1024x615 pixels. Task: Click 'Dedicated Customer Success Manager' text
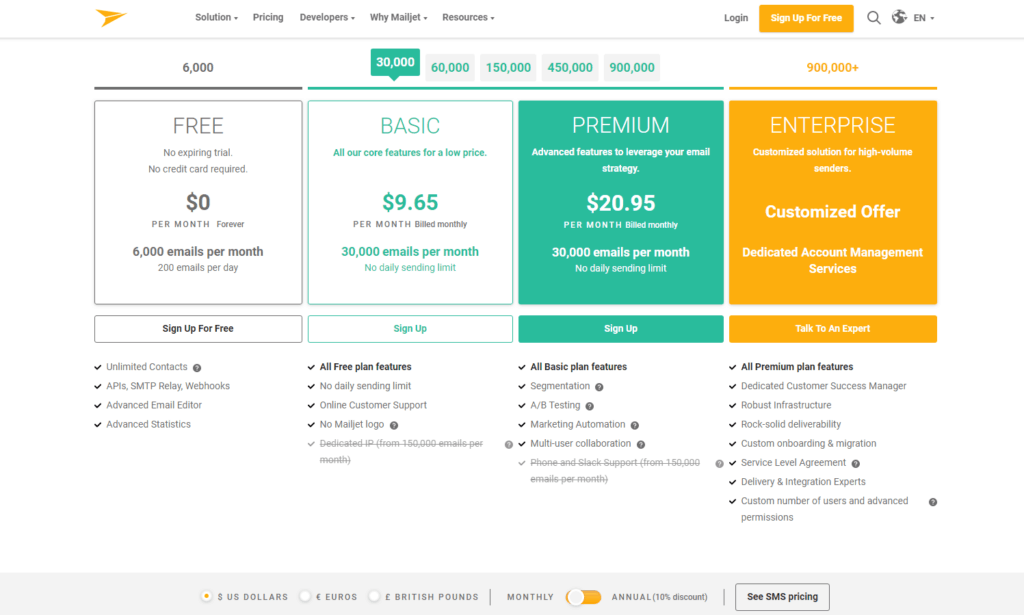[x=824, y=386]
